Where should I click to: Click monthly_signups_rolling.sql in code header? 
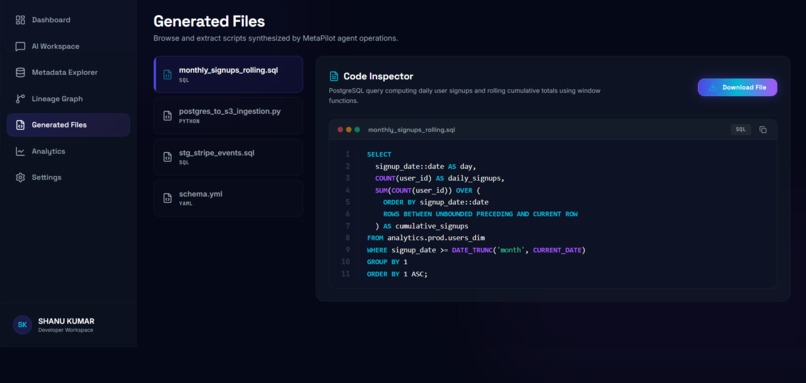(411, 130)
